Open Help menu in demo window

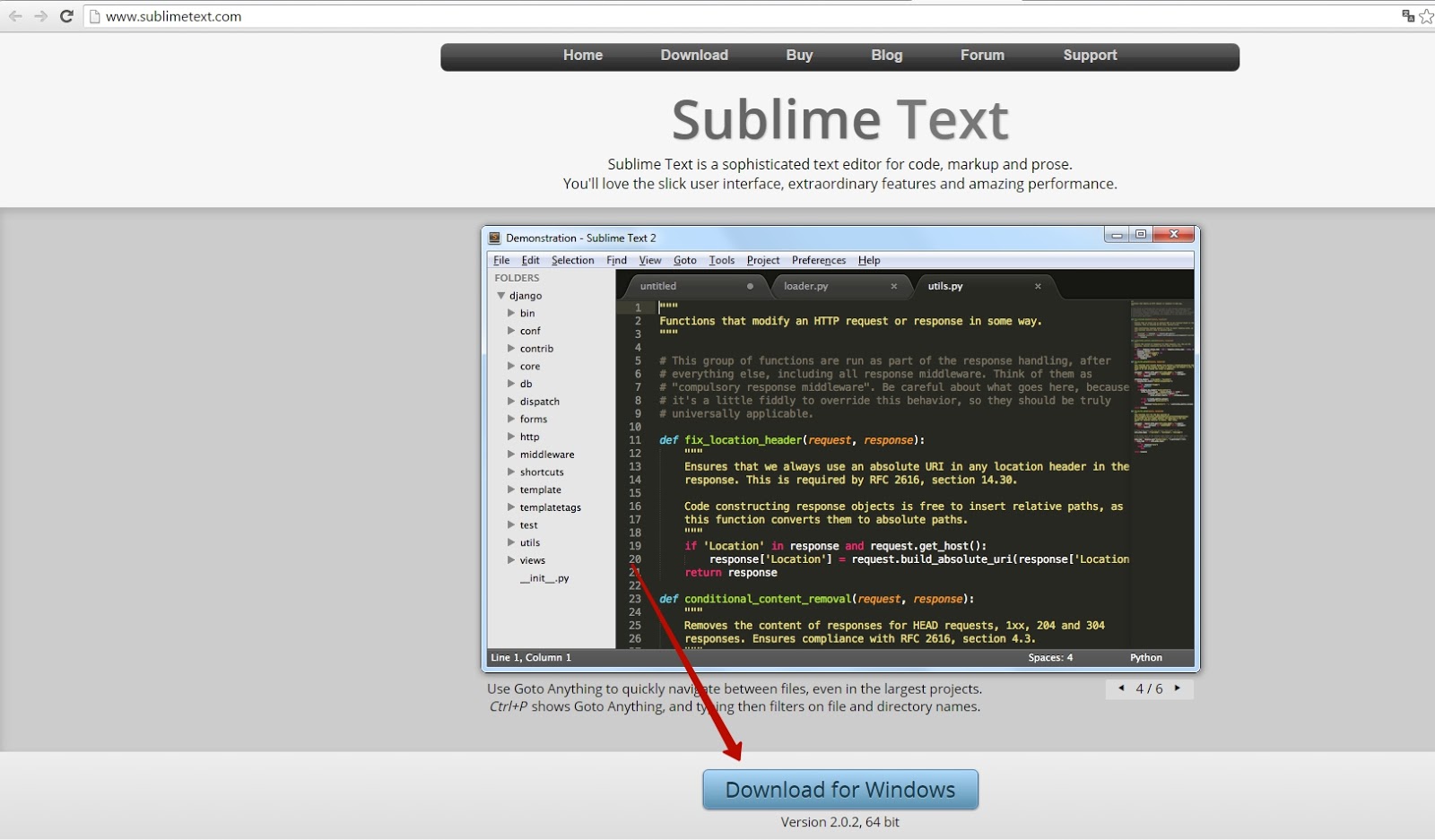click(869, 260)
